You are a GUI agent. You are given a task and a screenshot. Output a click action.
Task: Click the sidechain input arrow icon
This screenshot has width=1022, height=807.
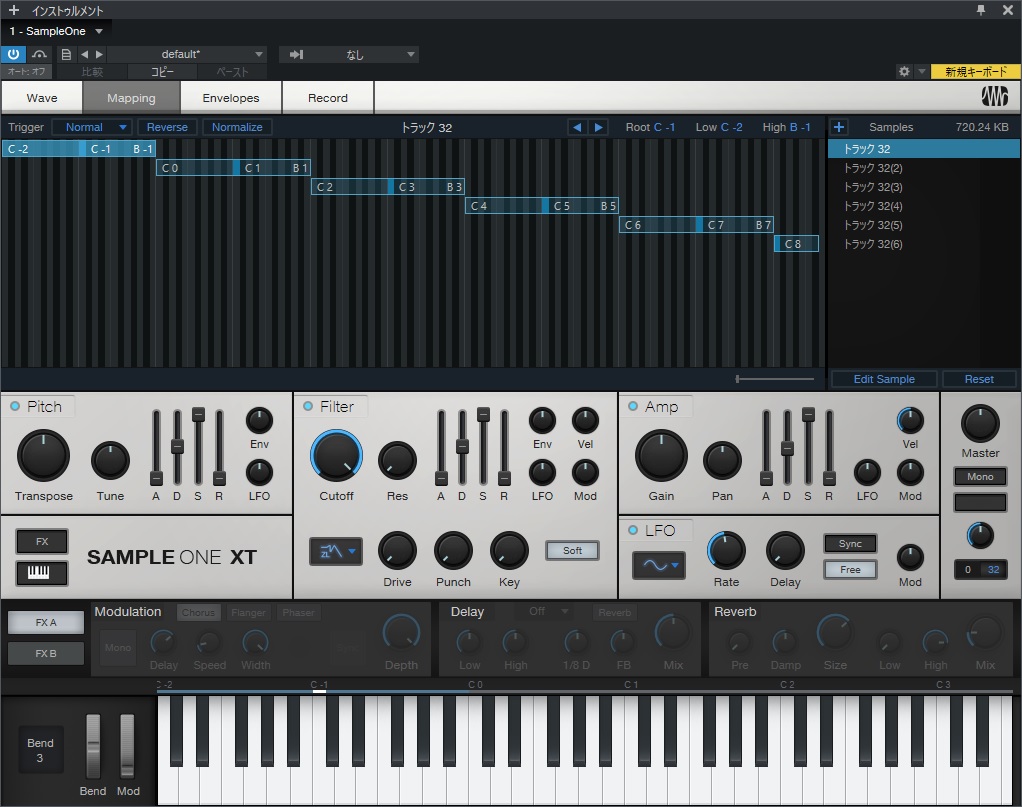click(296, 54)
